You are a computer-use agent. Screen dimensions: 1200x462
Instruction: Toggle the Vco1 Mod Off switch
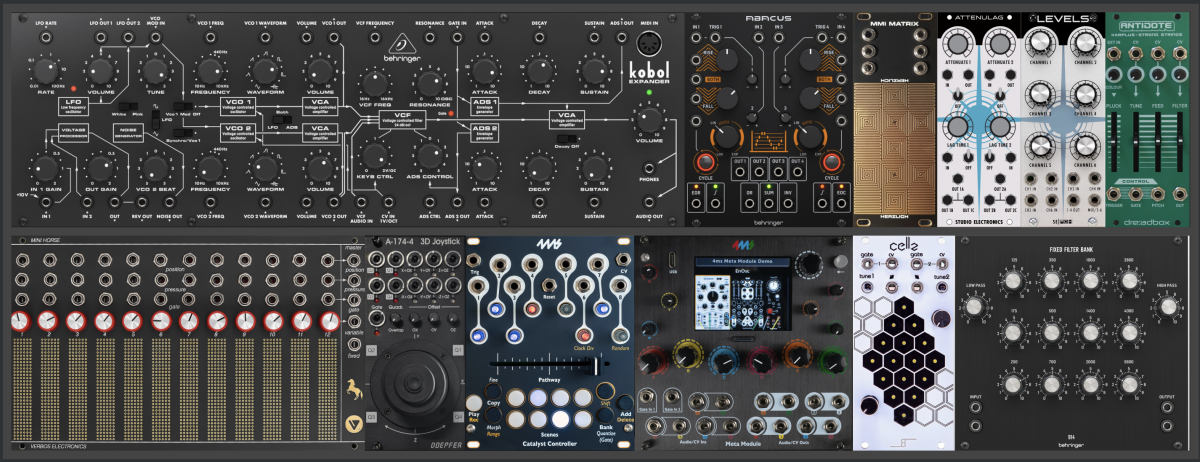coord(183,106)
